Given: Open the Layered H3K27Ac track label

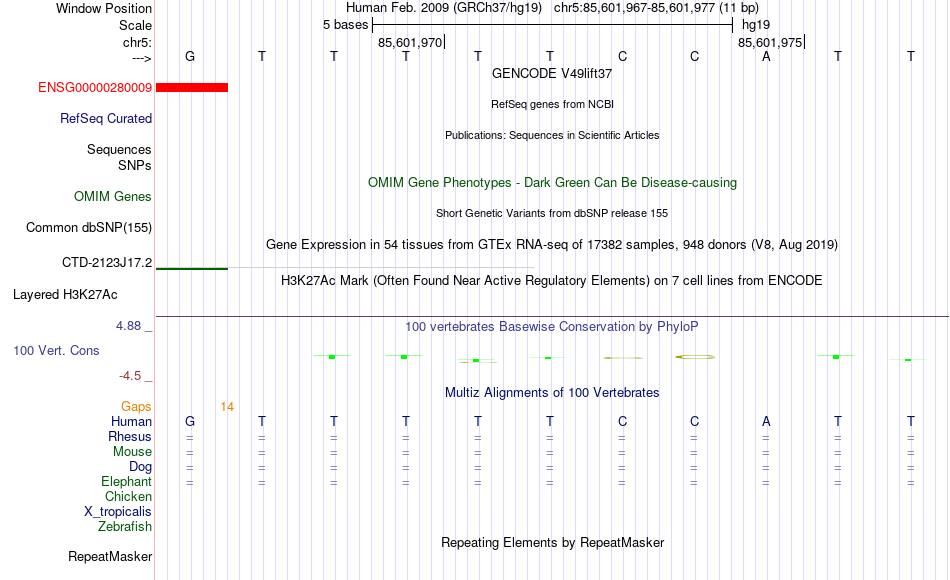Looking at the screenshot, I should [x=65, y=295].
